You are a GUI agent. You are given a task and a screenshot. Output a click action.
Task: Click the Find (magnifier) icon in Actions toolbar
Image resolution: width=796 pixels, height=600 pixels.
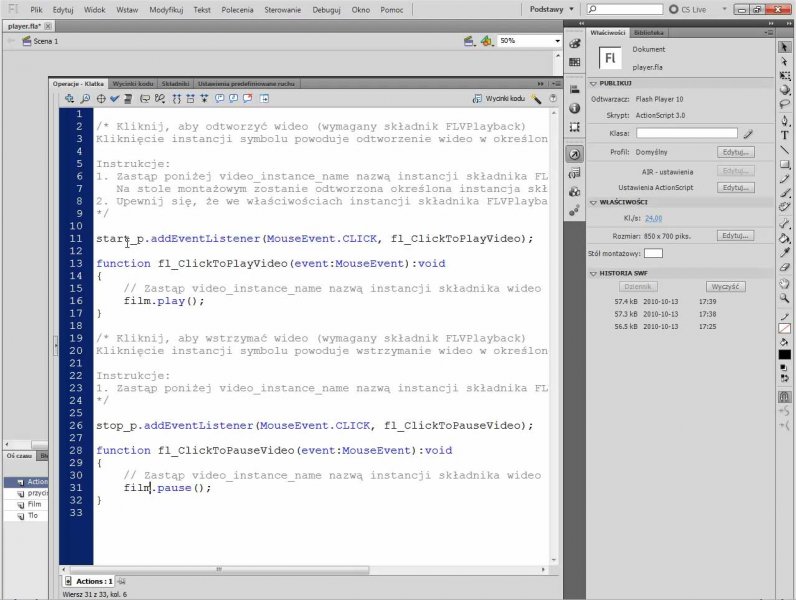[86, 99]
